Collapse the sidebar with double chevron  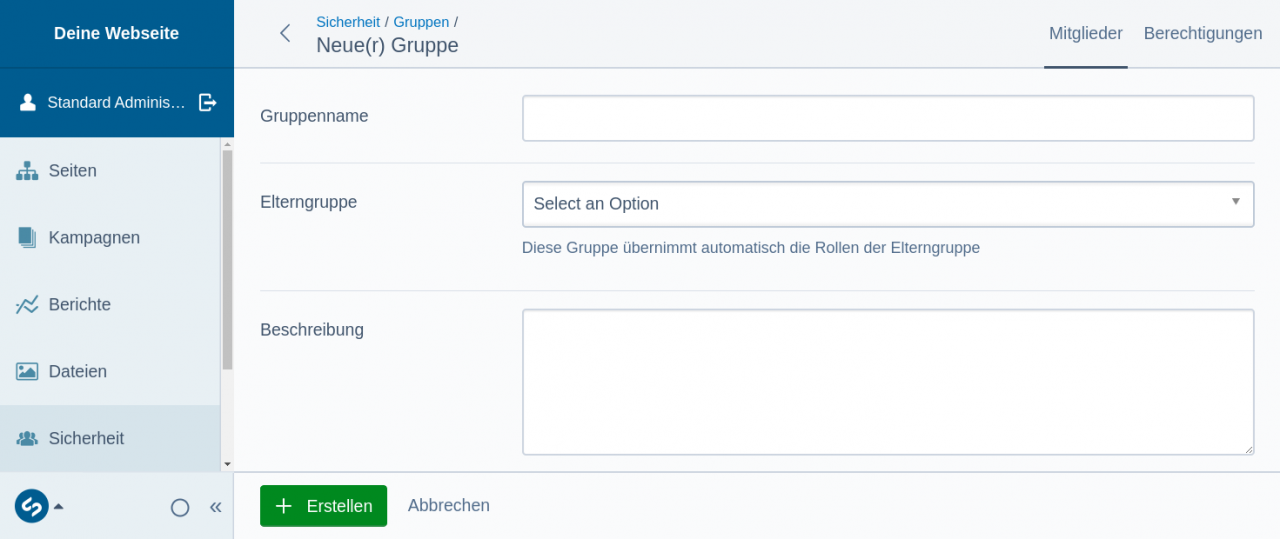215,507
